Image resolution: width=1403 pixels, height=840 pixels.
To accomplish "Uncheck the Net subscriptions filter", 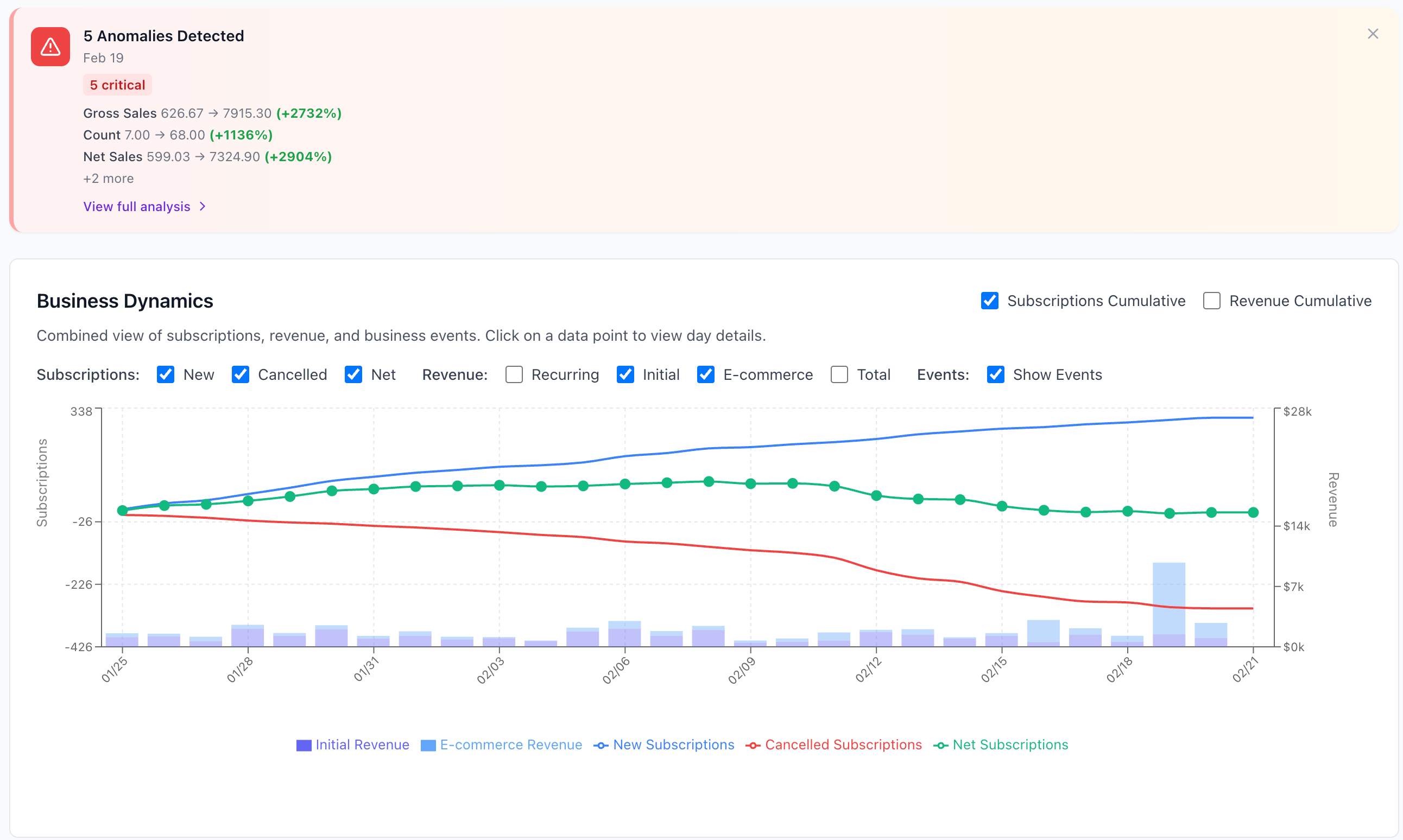I will tap(353, 374).
